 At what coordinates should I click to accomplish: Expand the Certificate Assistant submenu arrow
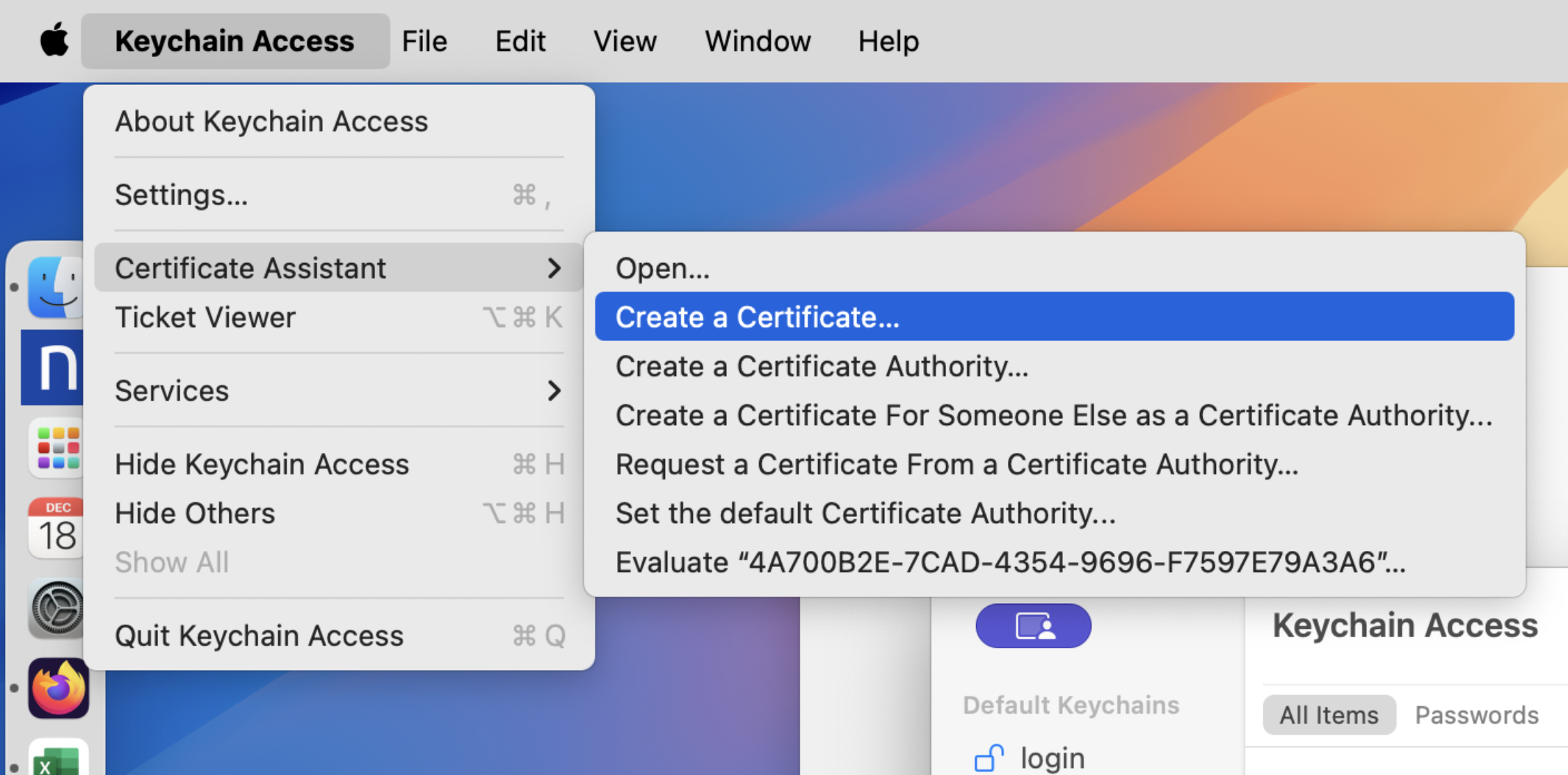554,268
